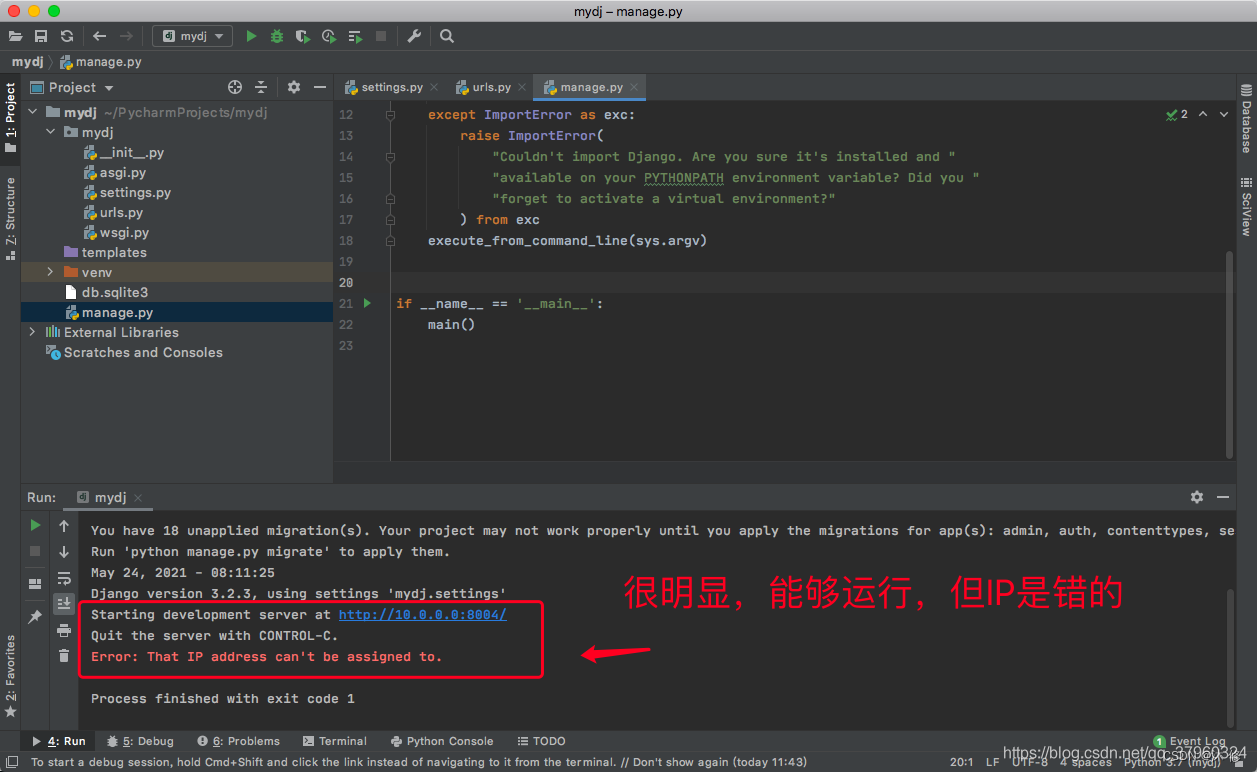
Task: Pin the Run tool window
Action: (35, 617)
